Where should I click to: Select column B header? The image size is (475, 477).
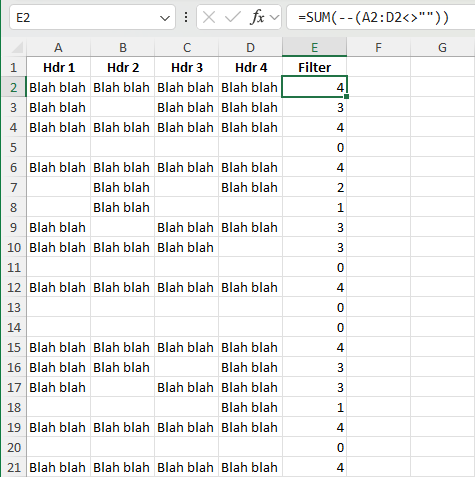coord(123,48)
